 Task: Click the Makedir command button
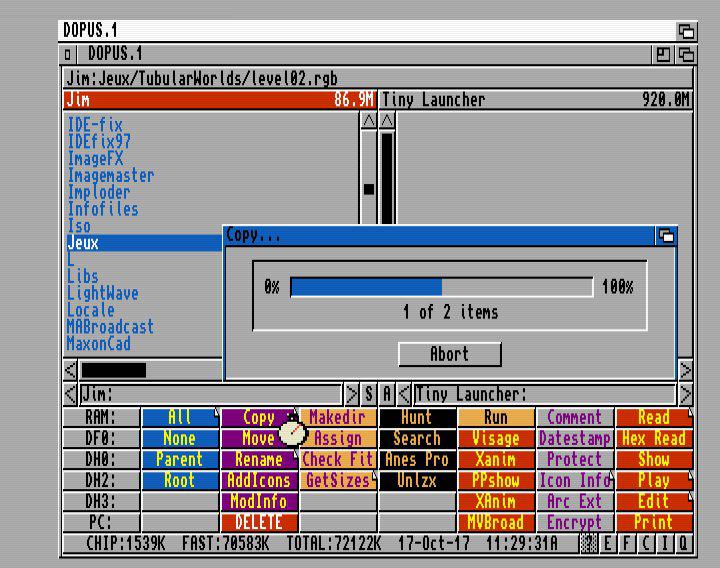[338, 417]
